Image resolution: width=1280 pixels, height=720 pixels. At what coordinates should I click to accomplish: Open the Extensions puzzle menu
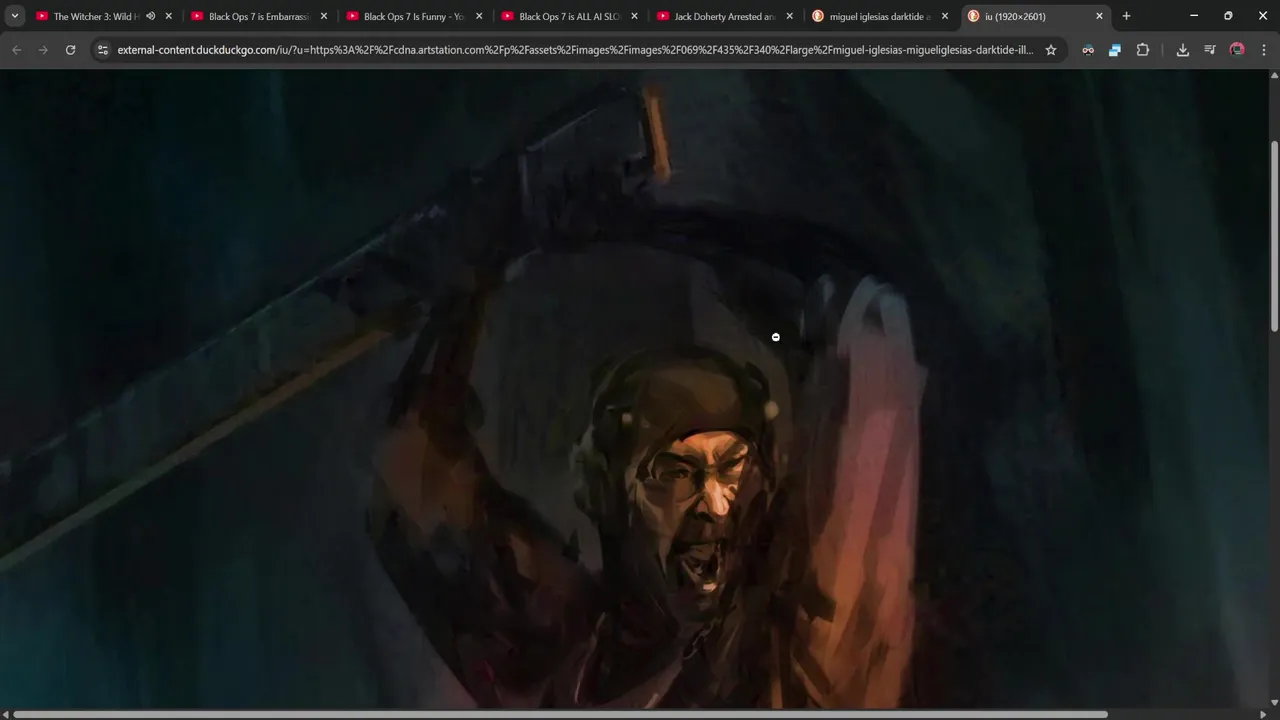1143,50
